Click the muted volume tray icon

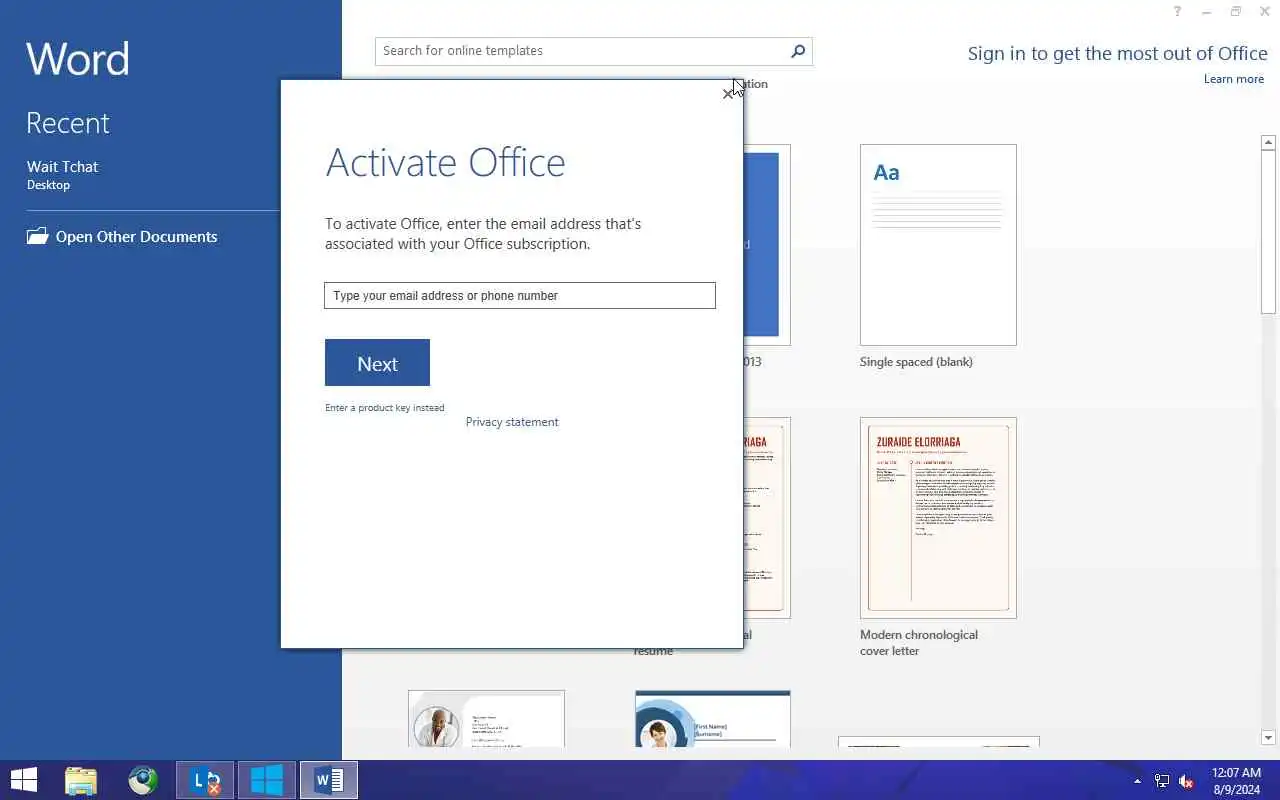click(1186, 781)
